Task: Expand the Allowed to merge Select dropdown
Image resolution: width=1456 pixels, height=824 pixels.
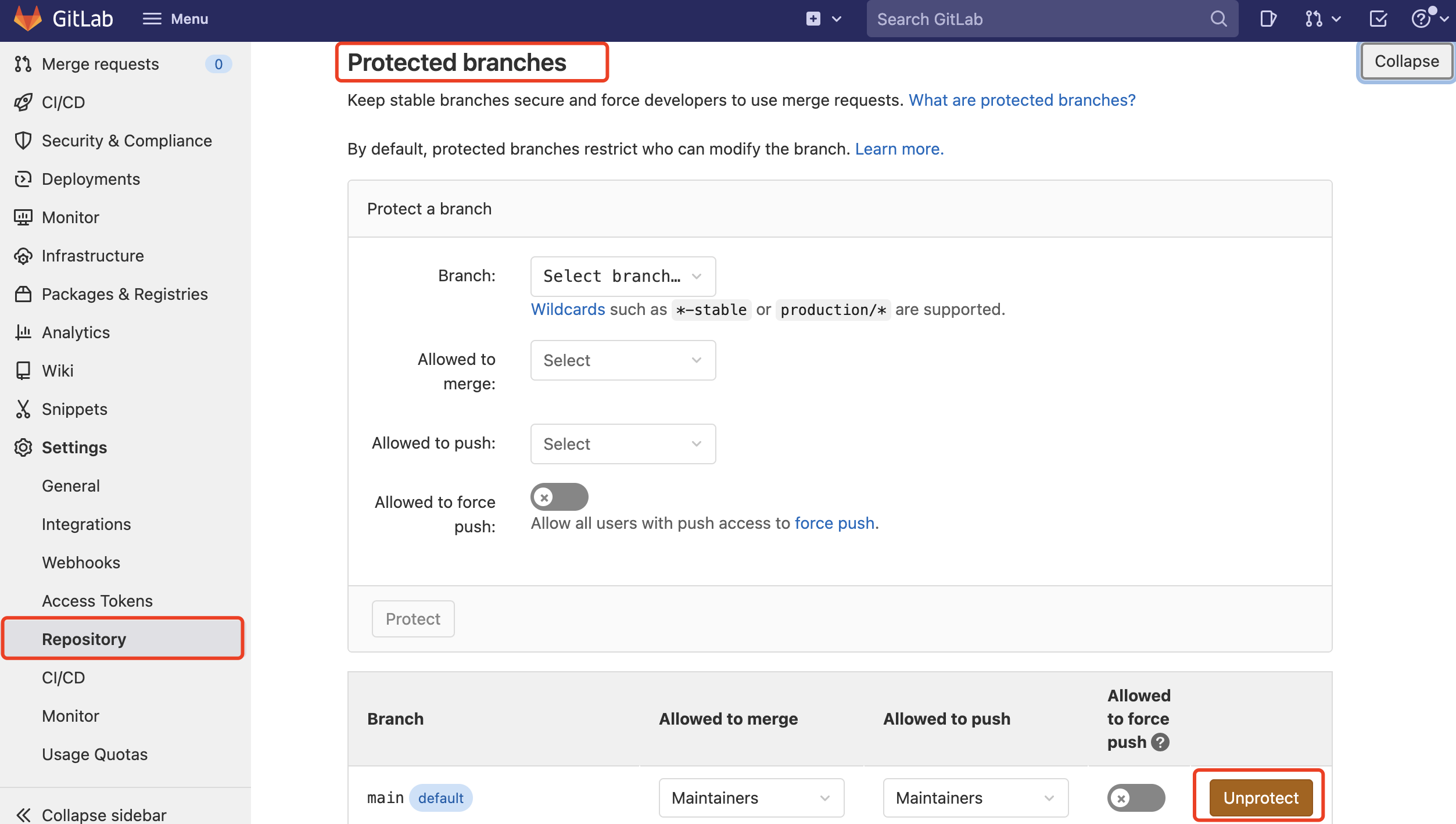Action: click(x=623, y=360)
